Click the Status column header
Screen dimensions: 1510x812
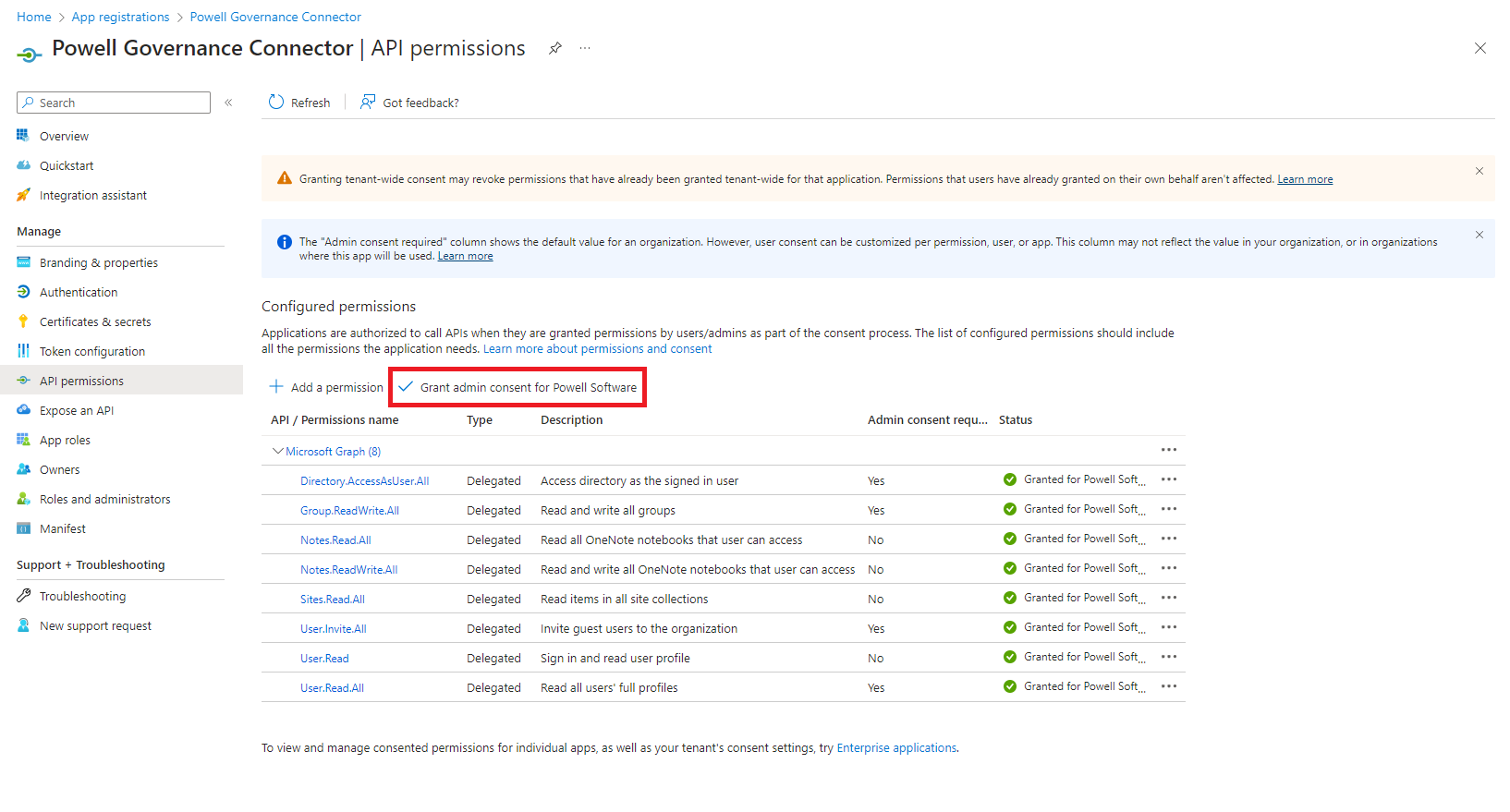pyautogui.click(x=1016, y=419)
